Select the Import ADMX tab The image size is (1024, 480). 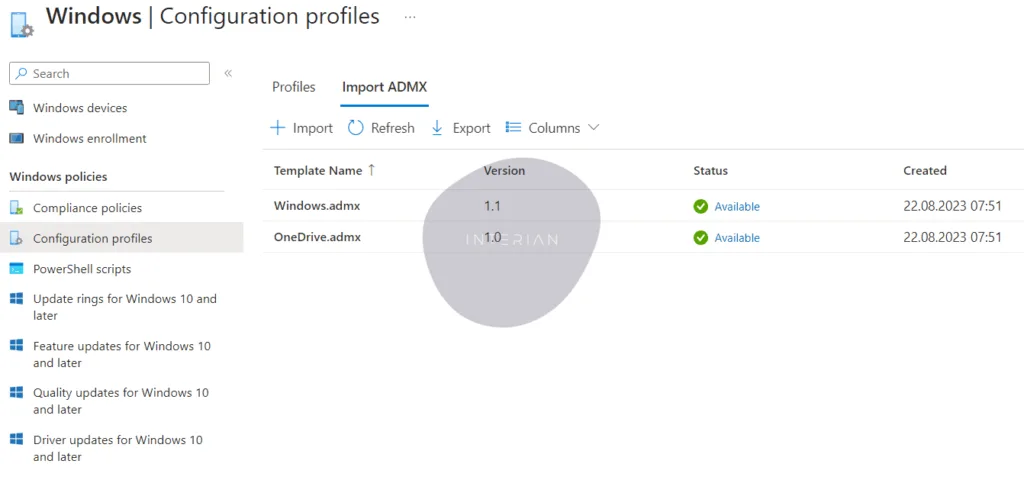tap(385, 87)
